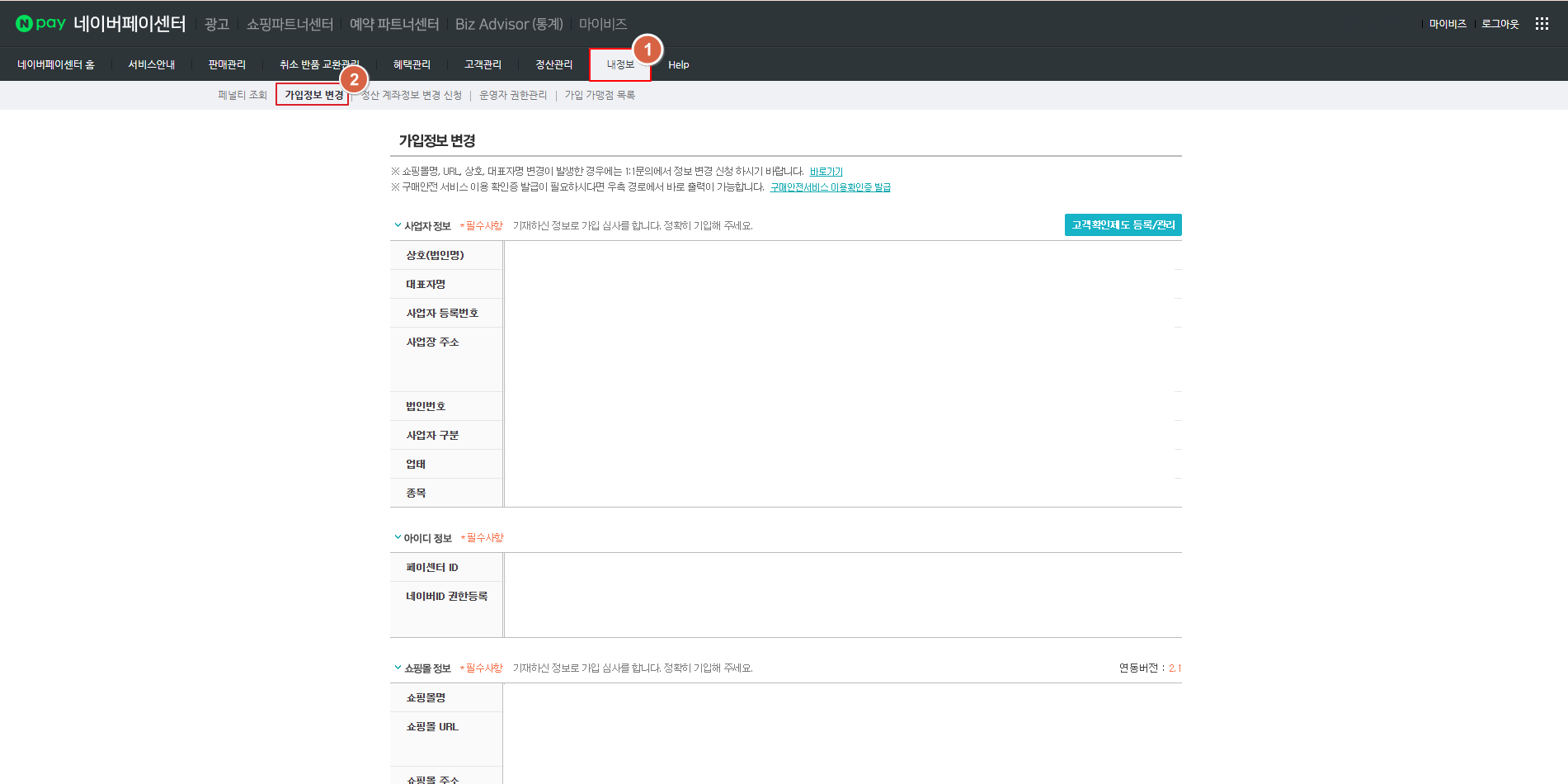
Task: Open the 정산관리 menu
Action: click(553, 64)
